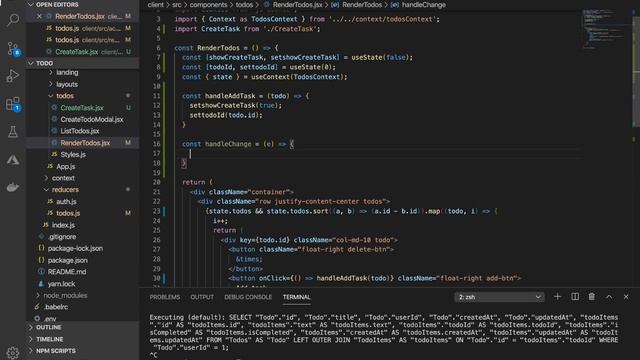Image resolution: width=640 pixels, height=360 pixels.
Task: Open the Manage gear settings
Action: [x=13, y=352]
